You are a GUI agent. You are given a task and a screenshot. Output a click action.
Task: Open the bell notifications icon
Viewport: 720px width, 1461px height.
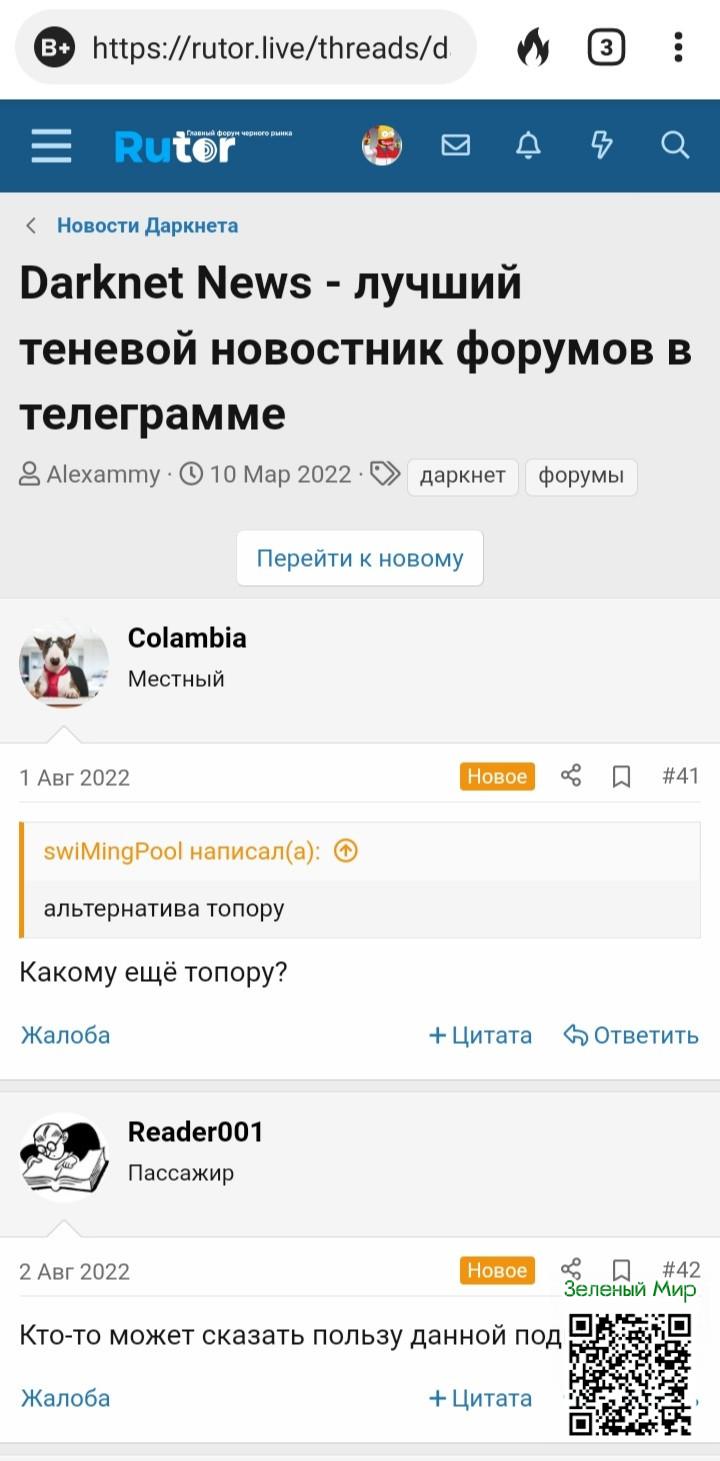point(528,146)
